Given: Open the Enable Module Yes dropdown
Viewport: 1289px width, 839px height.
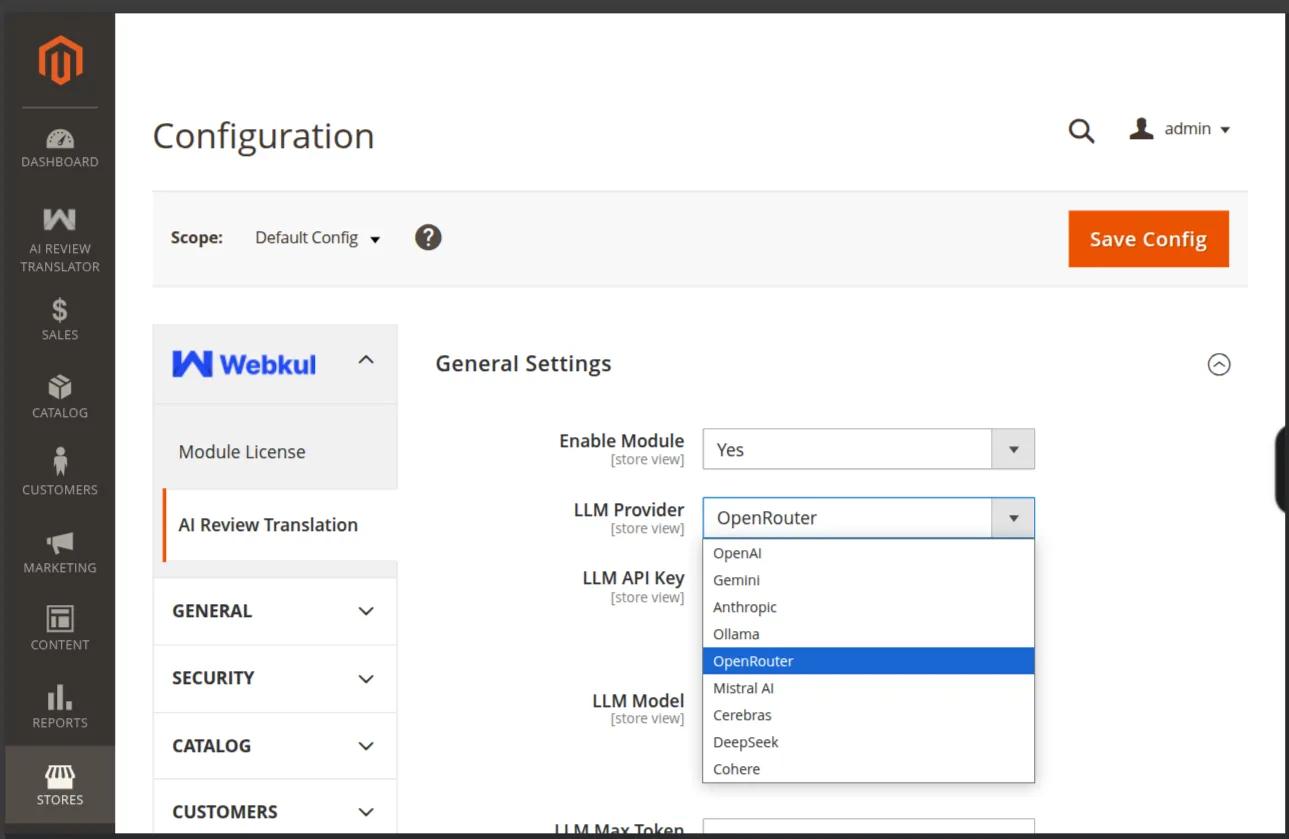Looking at the screenshot, I should [x=868, y=449].
